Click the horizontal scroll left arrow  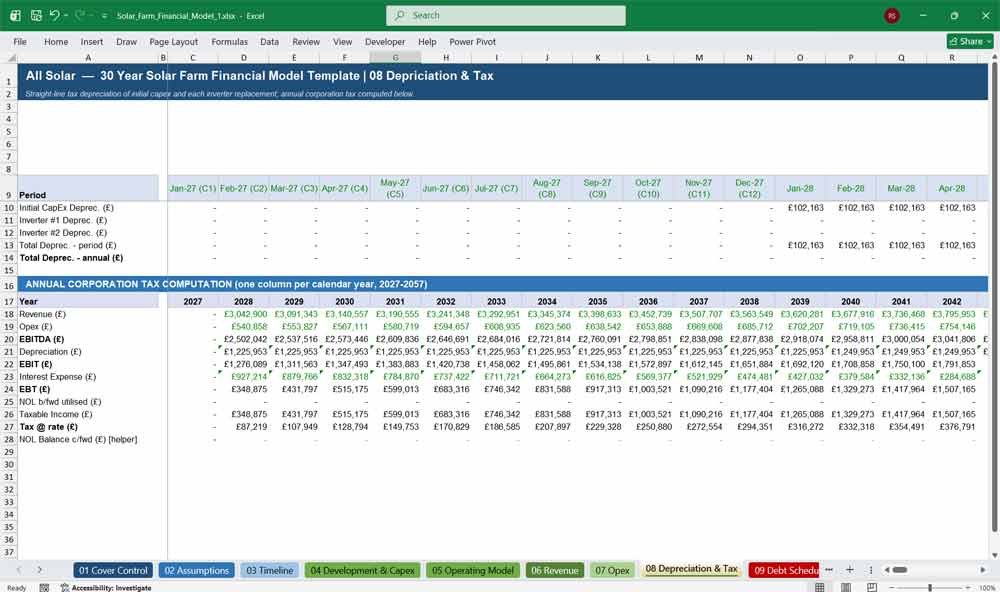click(886, 570)
